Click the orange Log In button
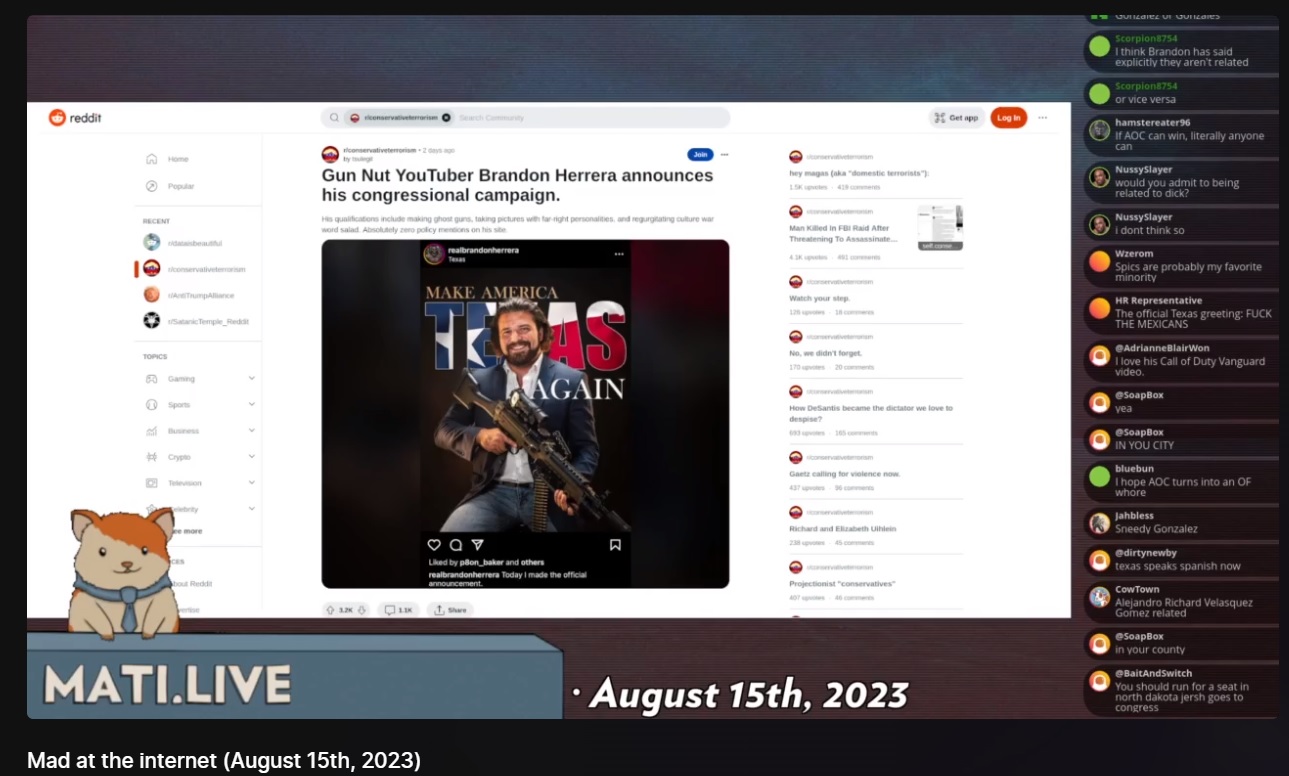The width and height of the screenshot is (1289, 776). coord(1008,118)
